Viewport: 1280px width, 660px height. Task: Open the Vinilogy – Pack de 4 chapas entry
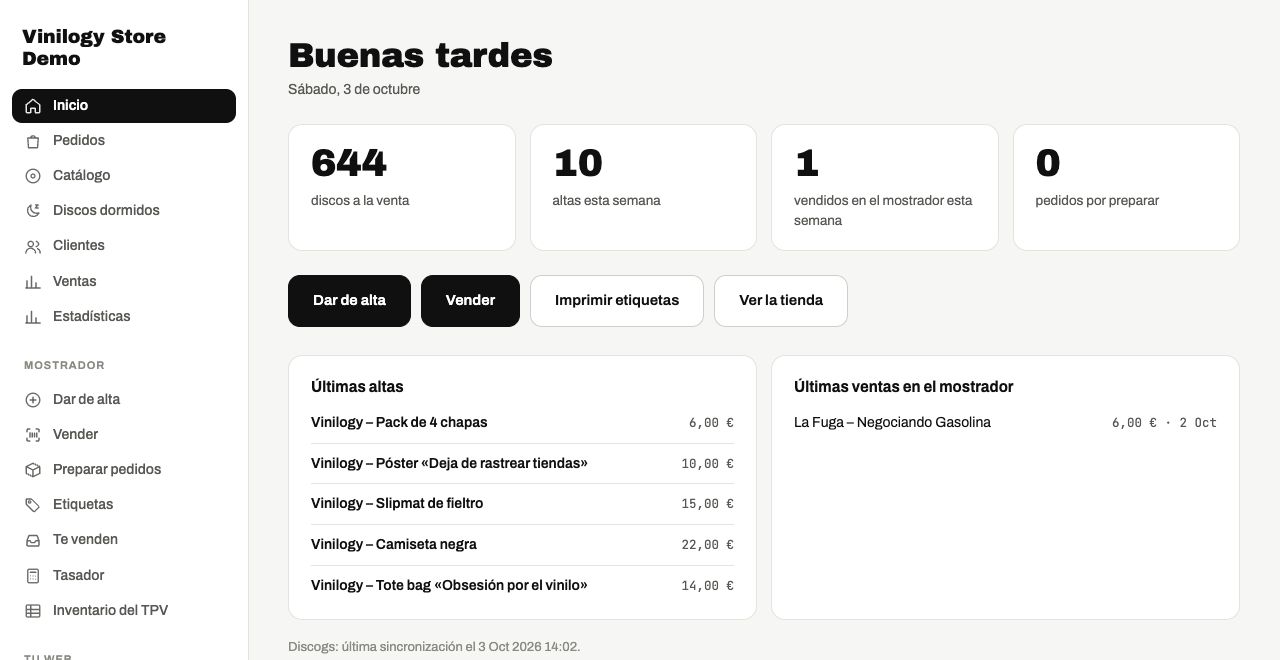522,423
